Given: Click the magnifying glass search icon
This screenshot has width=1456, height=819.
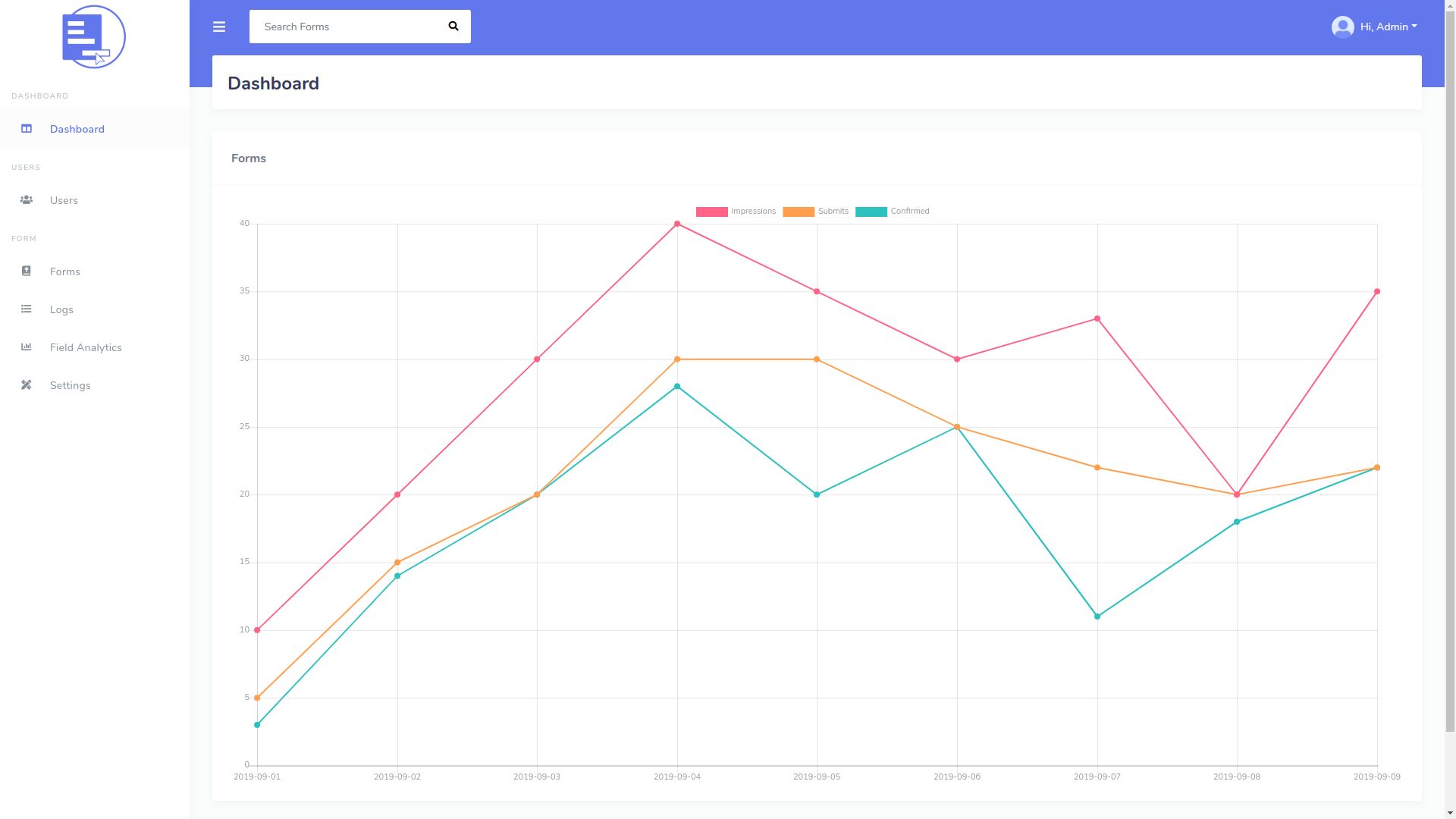Looking at the screenshot, I should [x=453, y=27].
